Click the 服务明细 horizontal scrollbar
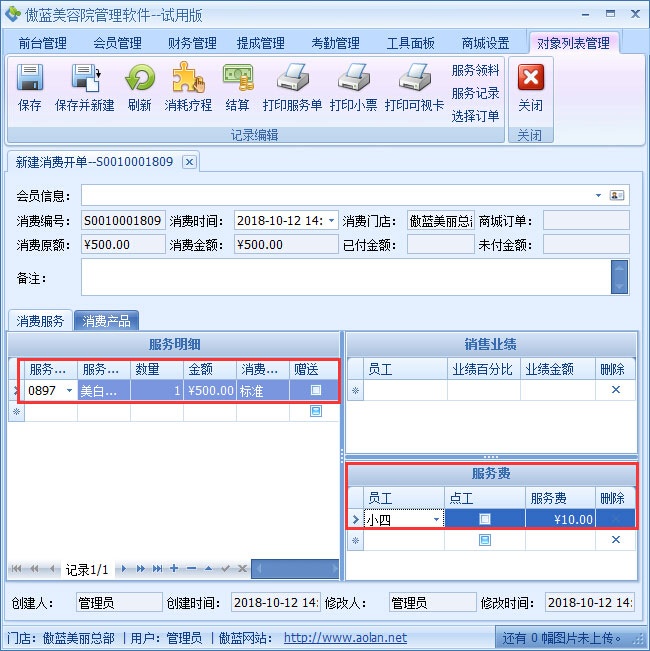650x651 pixels. (x=295, y=569)
